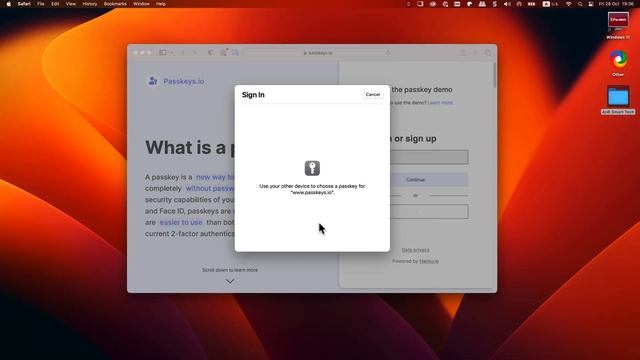Open the blue folder on the desktop
This screenshot has width=640, height=360.
[x=618, y=97]
